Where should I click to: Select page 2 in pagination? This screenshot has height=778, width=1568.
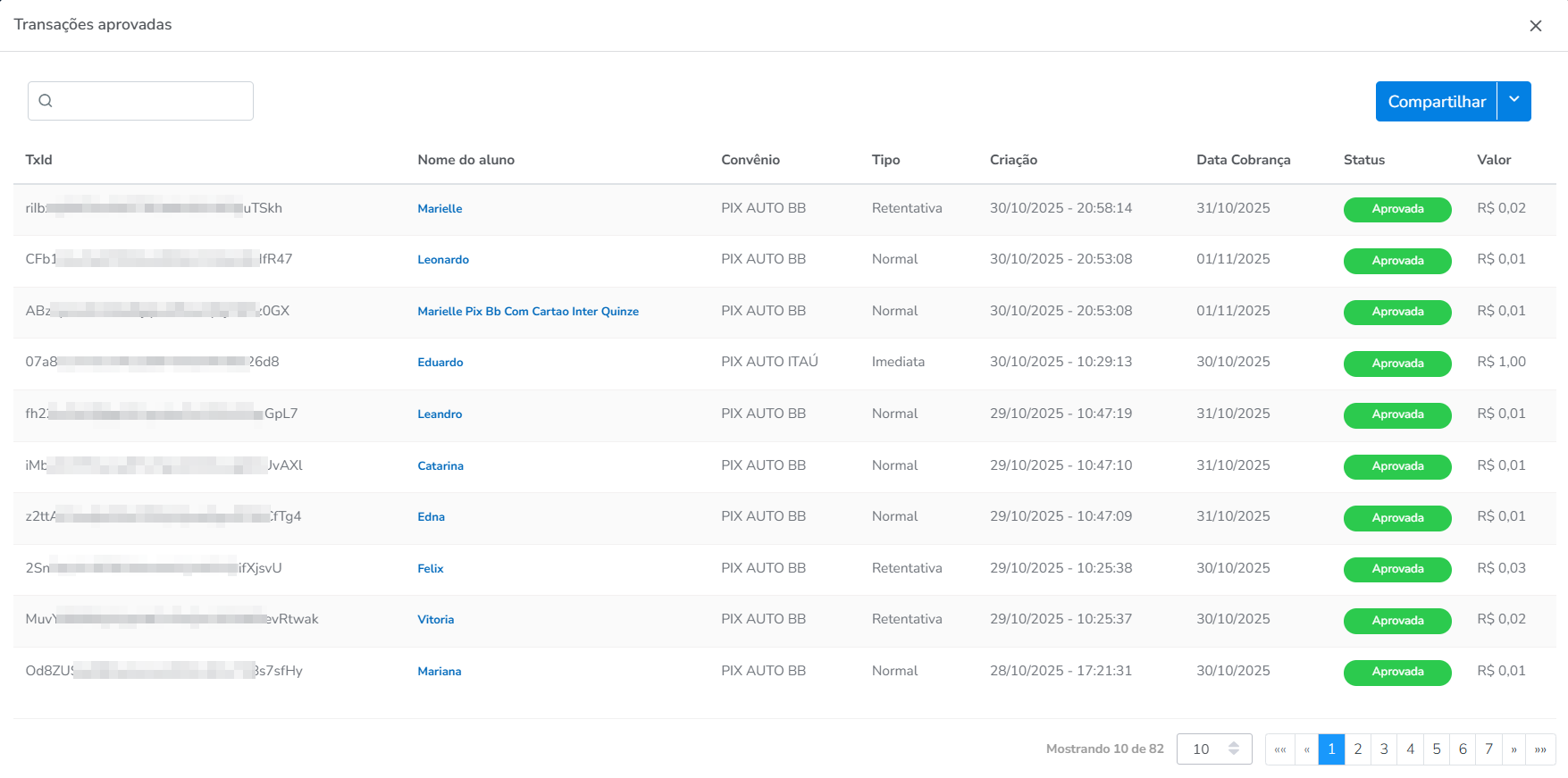coord(1357,749)
